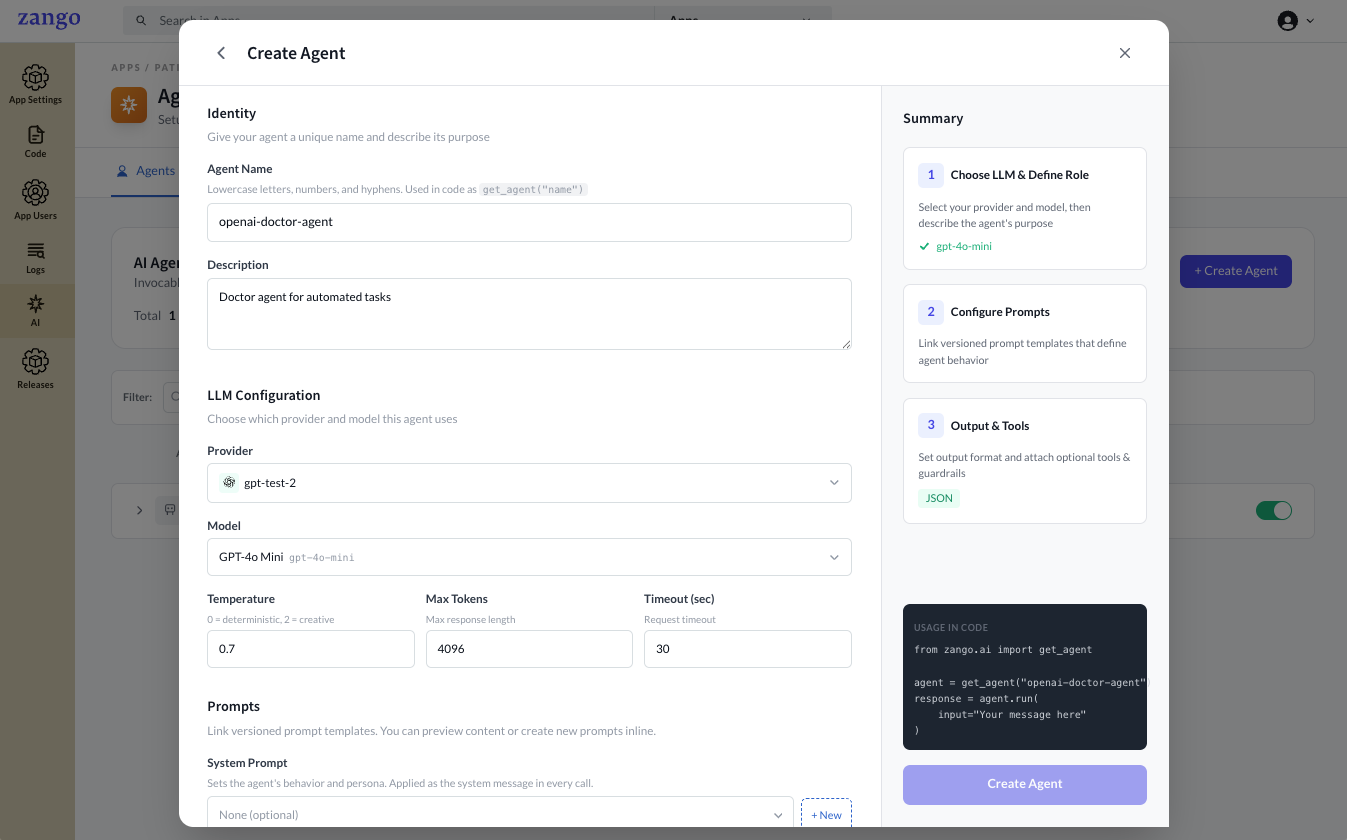Click + New system prompt button
Screen dimensions: 1347x840
[x=826, y=815]
